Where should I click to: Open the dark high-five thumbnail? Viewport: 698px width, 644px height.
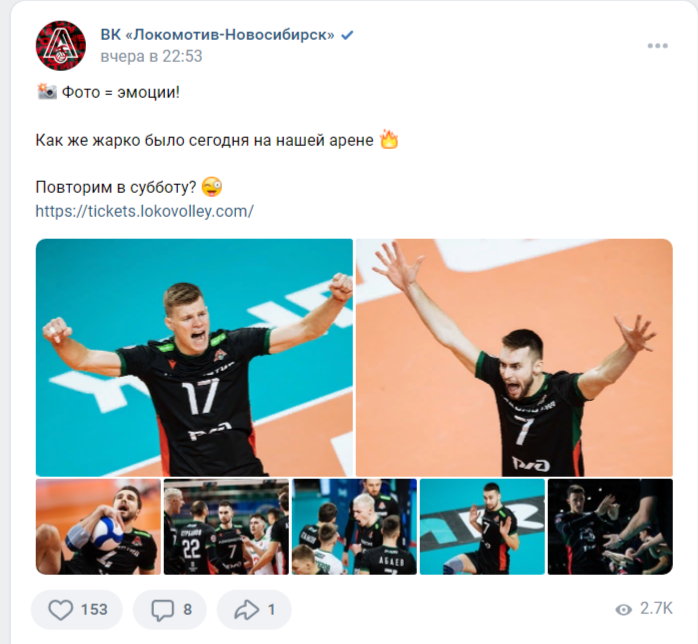pos(610,527)
